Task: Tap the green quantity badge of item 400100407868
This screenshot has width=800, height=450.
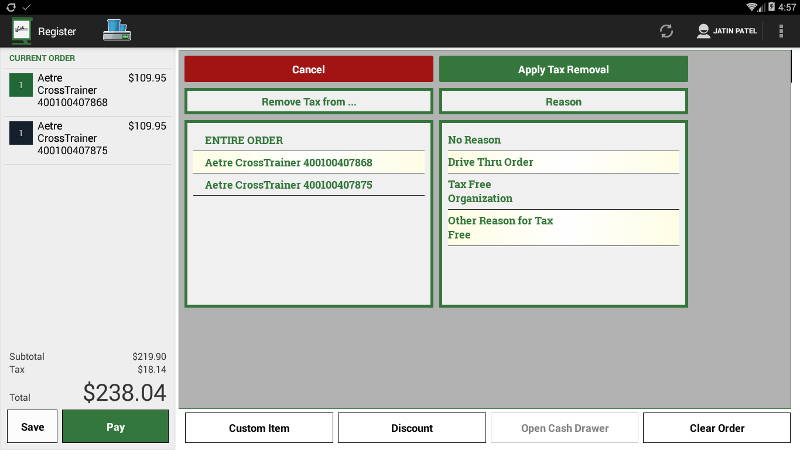Action: [x=21, y=85]
